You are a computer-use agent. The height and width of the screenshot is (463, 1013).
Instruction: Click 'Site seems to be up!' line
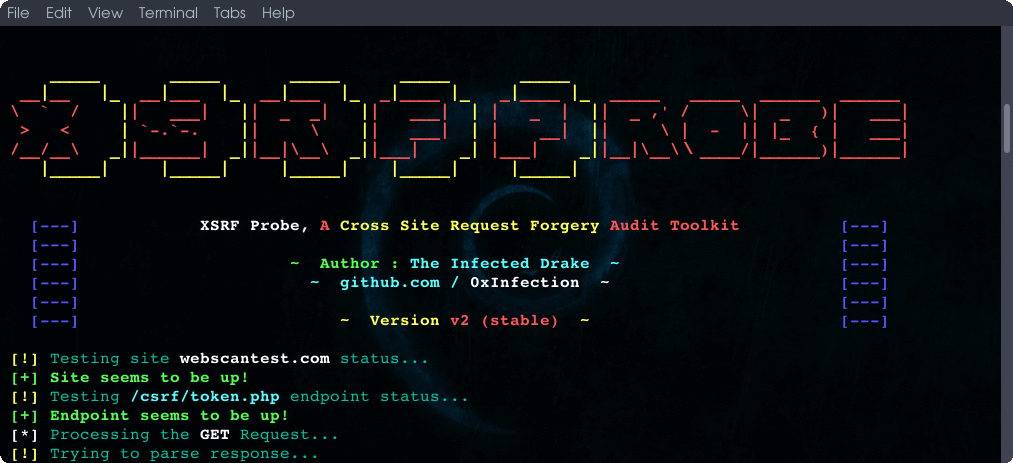click(149, 378)
